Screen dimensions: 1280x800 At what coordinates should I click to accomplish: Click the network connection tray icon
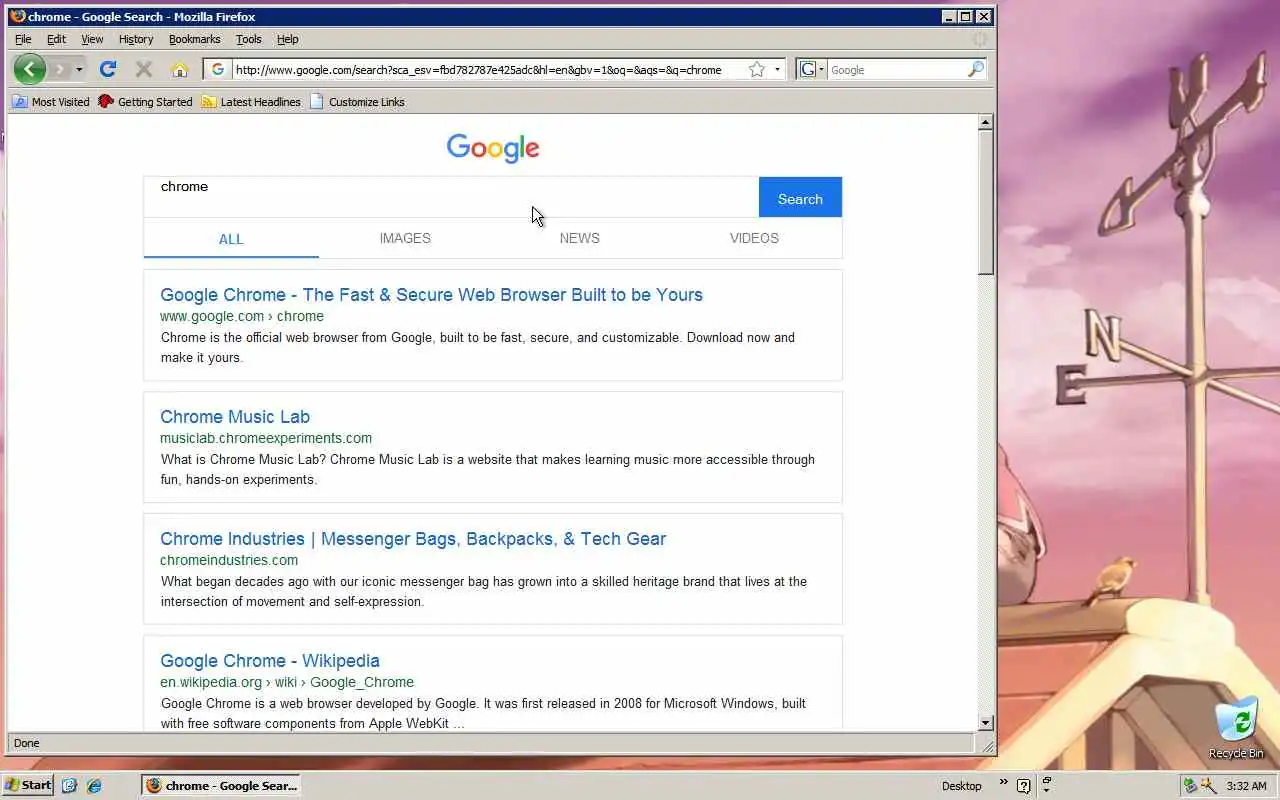(x=1190, y=786)
